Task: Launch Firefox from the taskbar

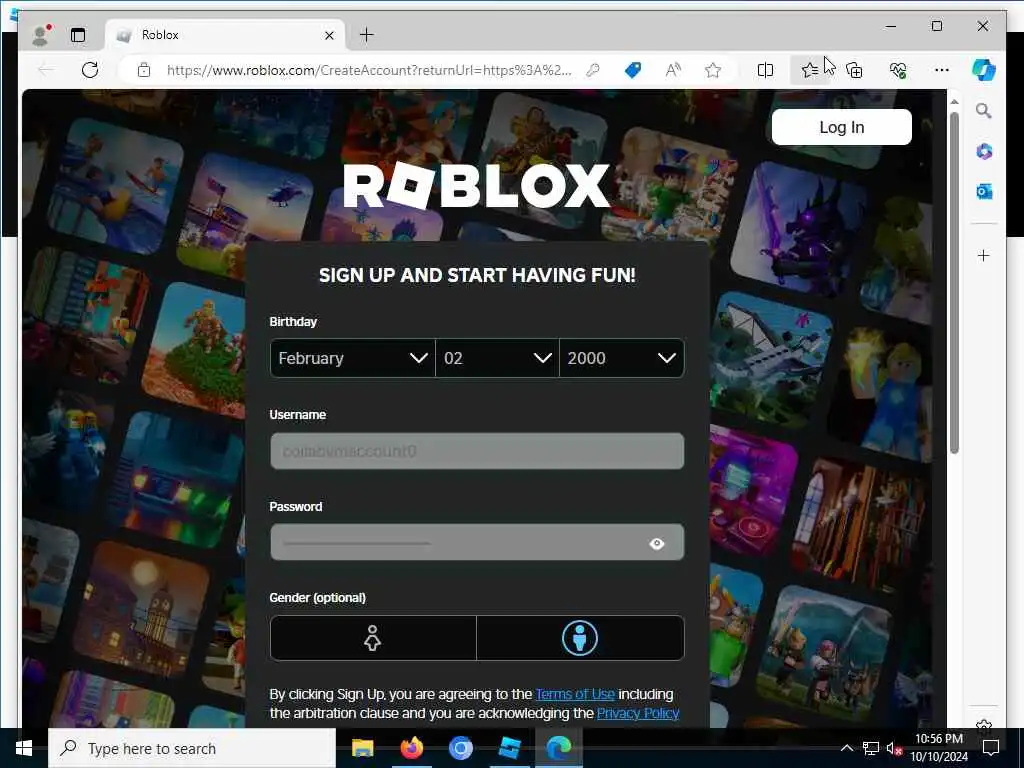Action: coord(411,748)
